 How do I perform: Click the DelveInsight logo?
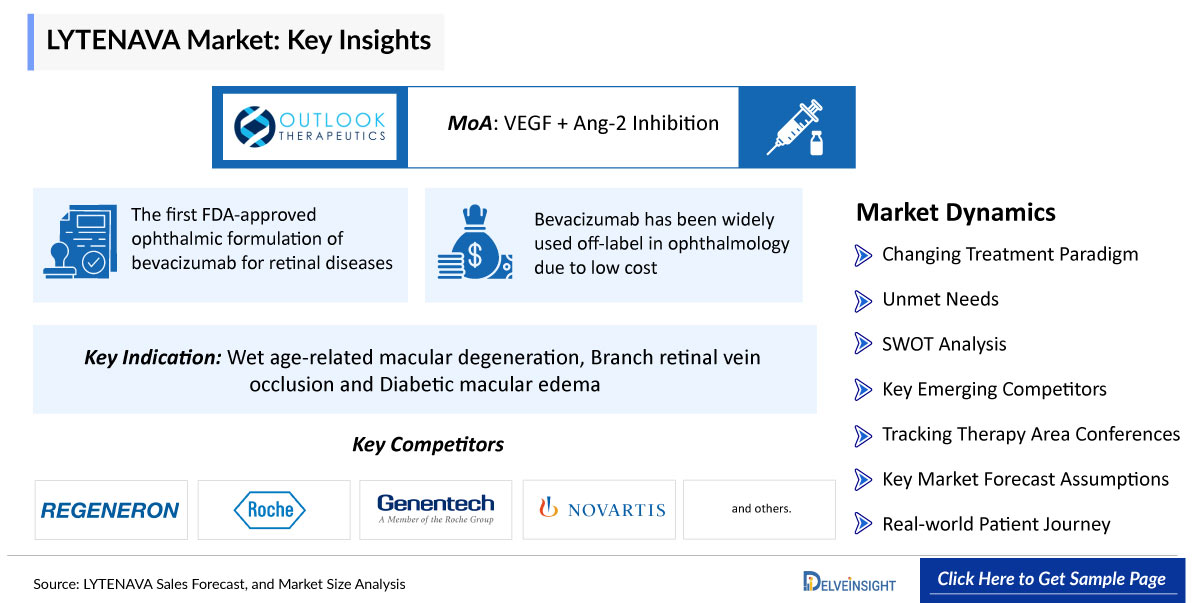coord(850,581)
